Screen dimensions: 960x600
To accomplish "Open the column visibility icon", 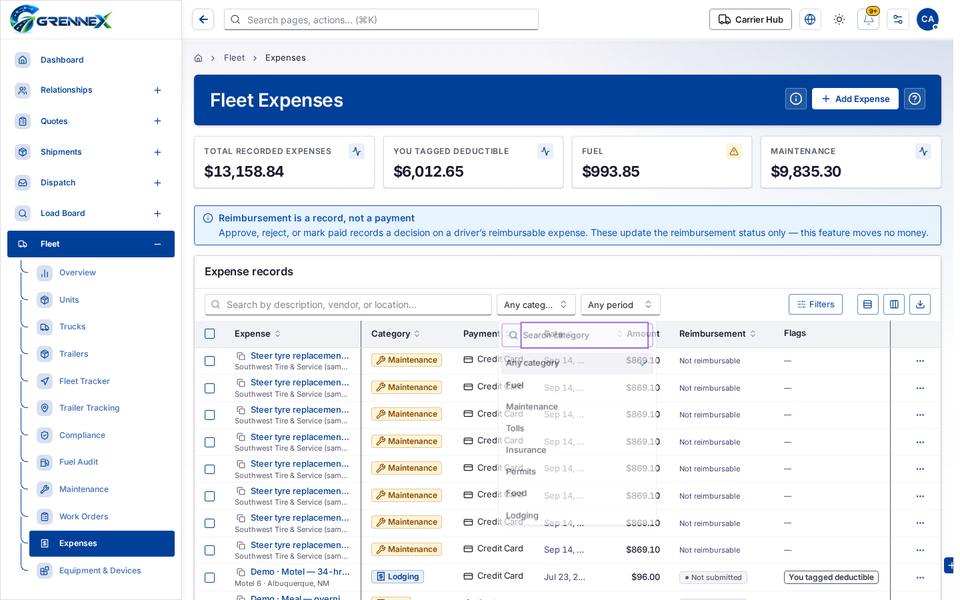I will 894,304.
